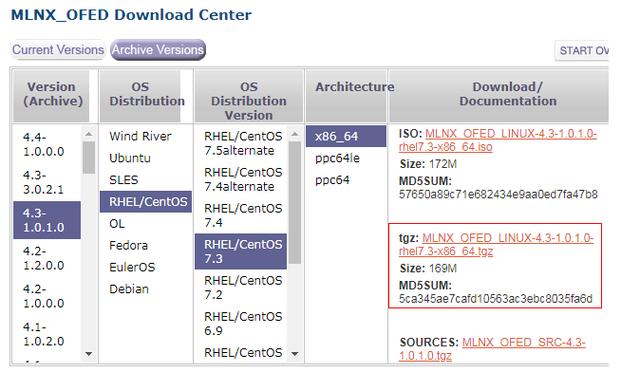
Task: Click the version list scroll-down arrow
Action: click(x=89, y=354)
